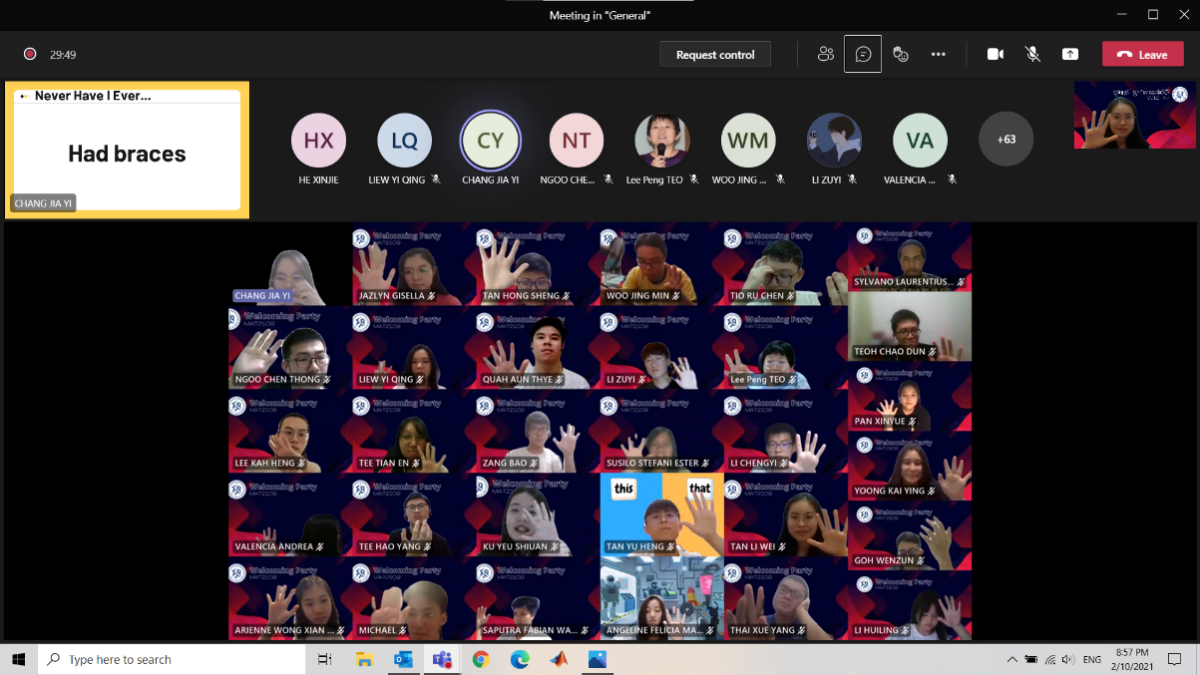Expand the +63 additional participants overflow
This screenshot has width=1200, height=675.
pos(1005,139)
